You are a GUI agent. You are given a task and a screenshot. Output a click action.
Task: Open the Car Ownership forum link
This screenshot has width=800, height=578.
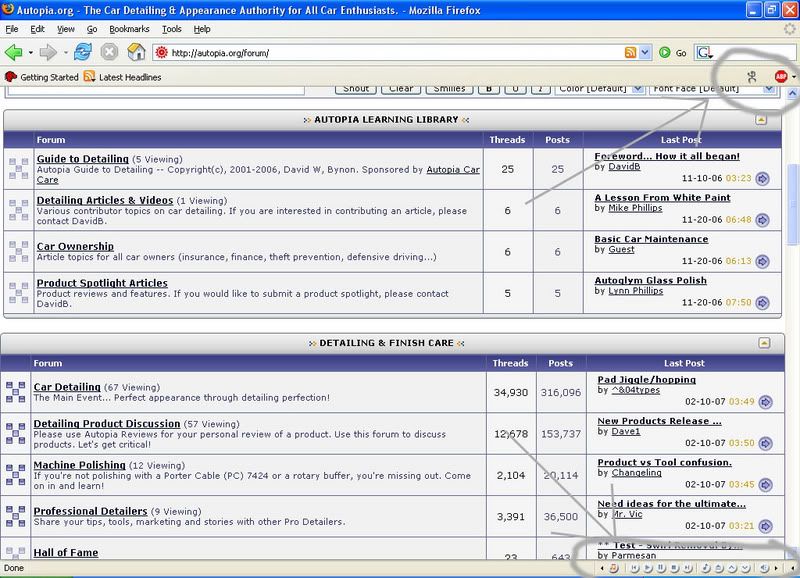point(75,246)
